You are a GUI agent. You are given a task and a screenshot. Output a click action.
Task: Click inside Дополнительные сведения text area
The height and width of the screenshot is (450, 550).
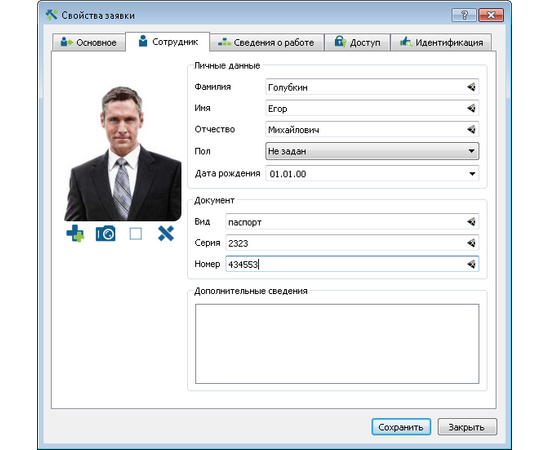pyautogui.click(x=337, y=344)
